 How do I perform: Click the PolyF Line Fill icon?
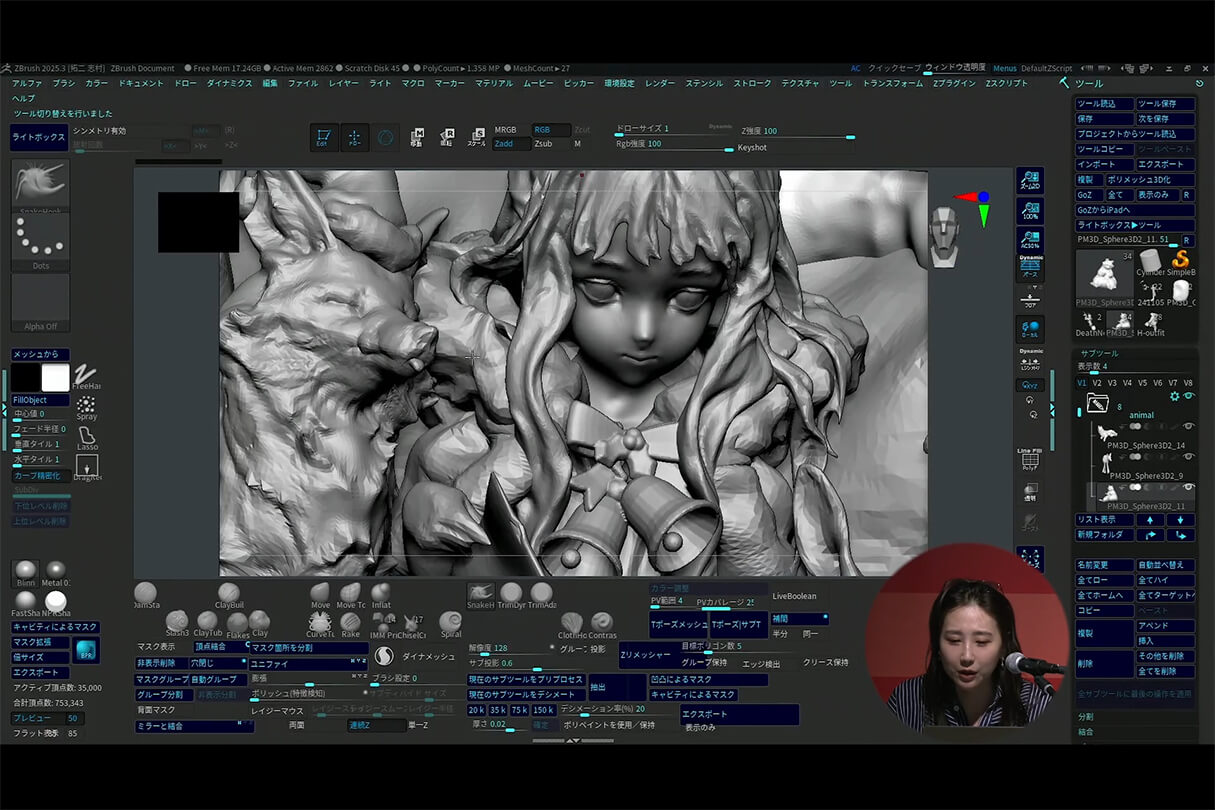pyautogui.click(x=1029, y=459)
